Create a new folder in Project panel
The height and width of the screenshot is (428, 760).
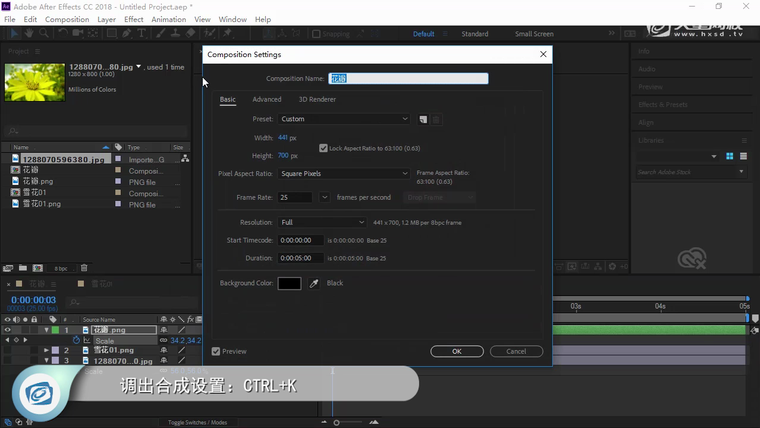point(22,268)
